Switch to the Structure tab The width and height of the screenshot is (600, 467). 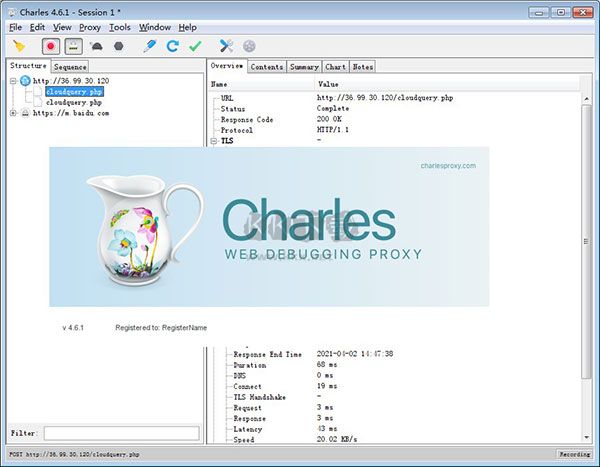pos(28,66)
